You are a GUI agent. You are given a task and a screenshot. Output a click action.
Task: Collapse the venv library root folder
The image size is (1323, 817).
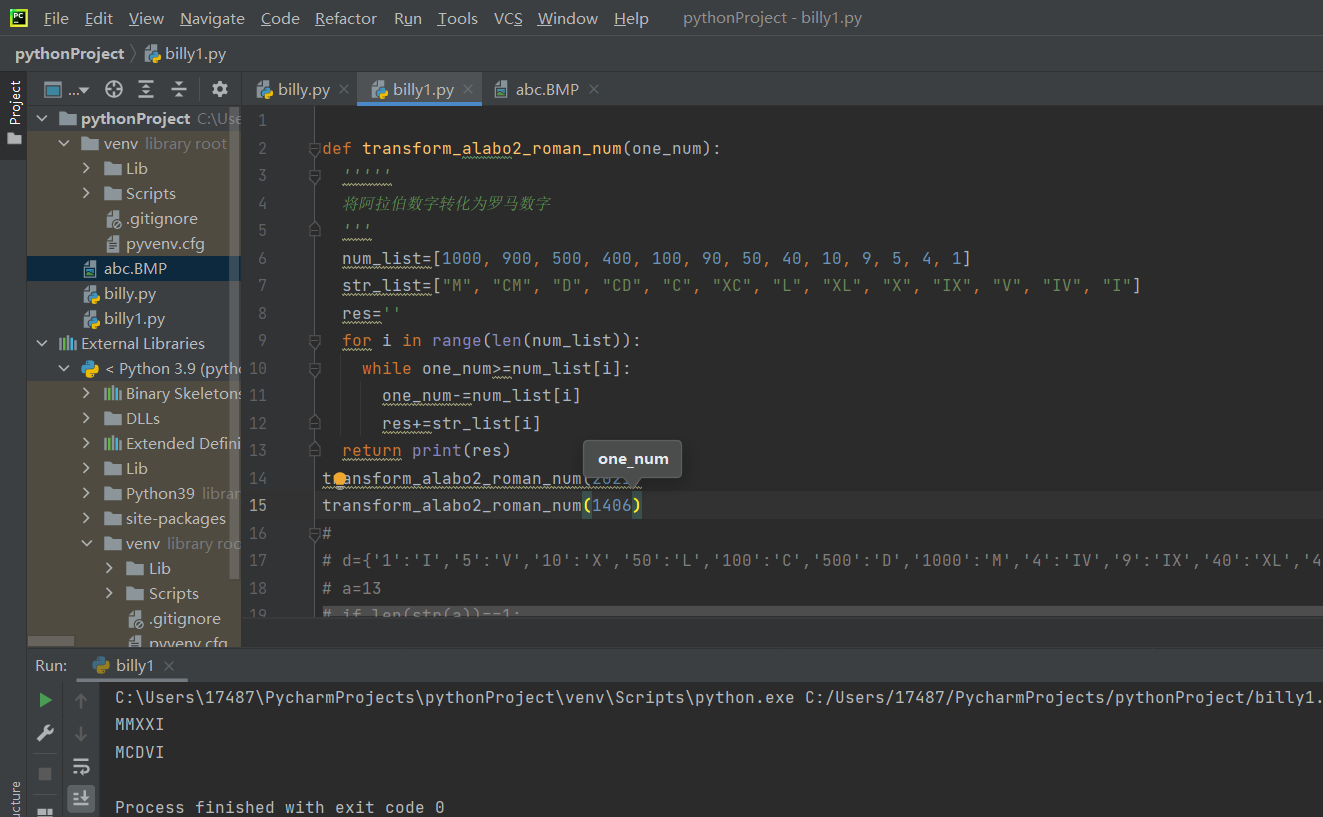coord(64,143)
